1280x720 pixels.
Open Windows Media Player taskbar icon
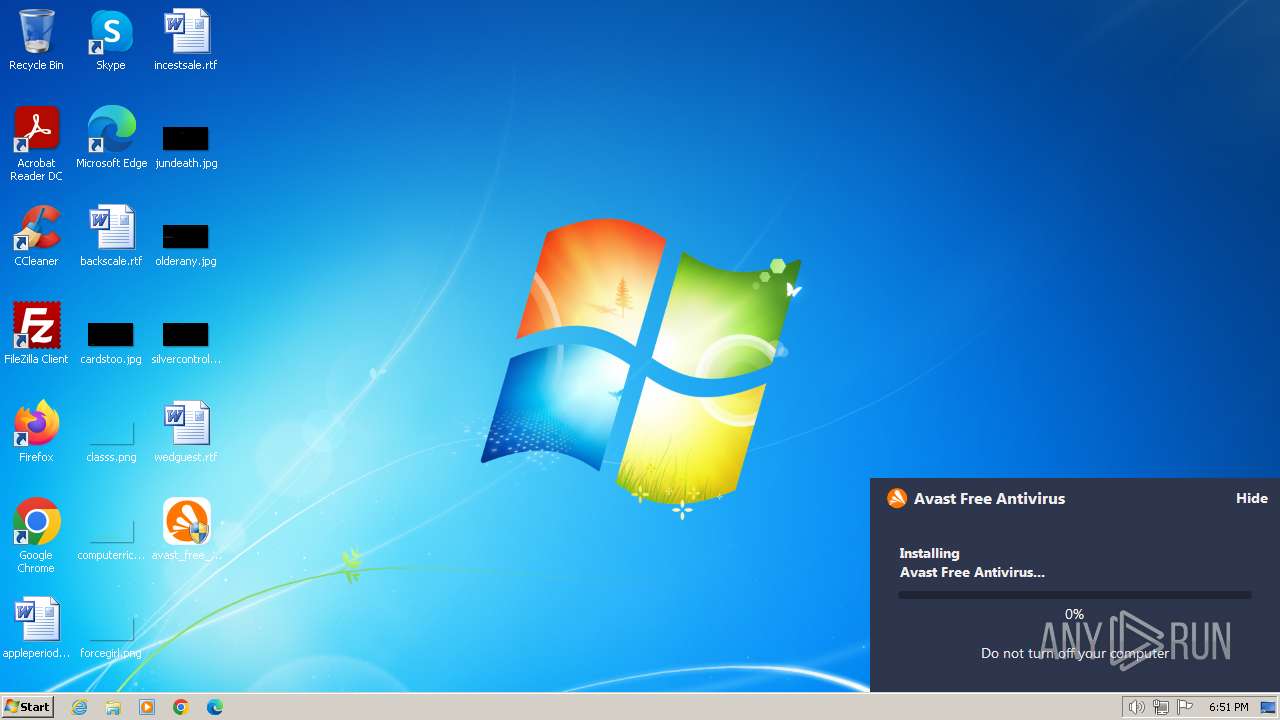pos(147,707)
